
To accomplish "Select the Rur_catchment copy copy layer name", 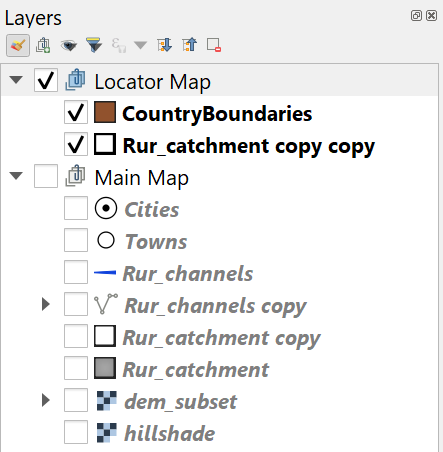I will [249, 146].
